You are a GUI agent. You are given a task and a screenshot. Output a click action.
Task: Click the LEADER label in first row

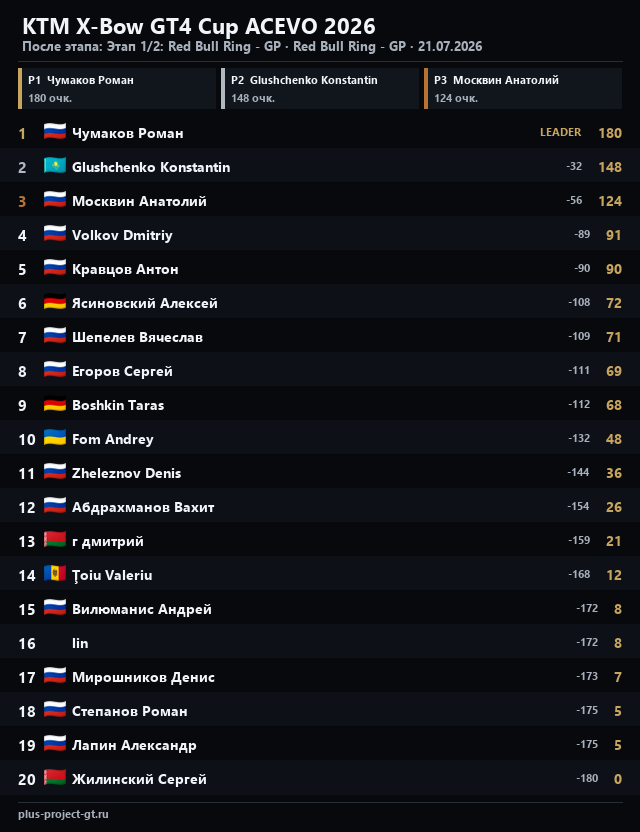point(560,132)
